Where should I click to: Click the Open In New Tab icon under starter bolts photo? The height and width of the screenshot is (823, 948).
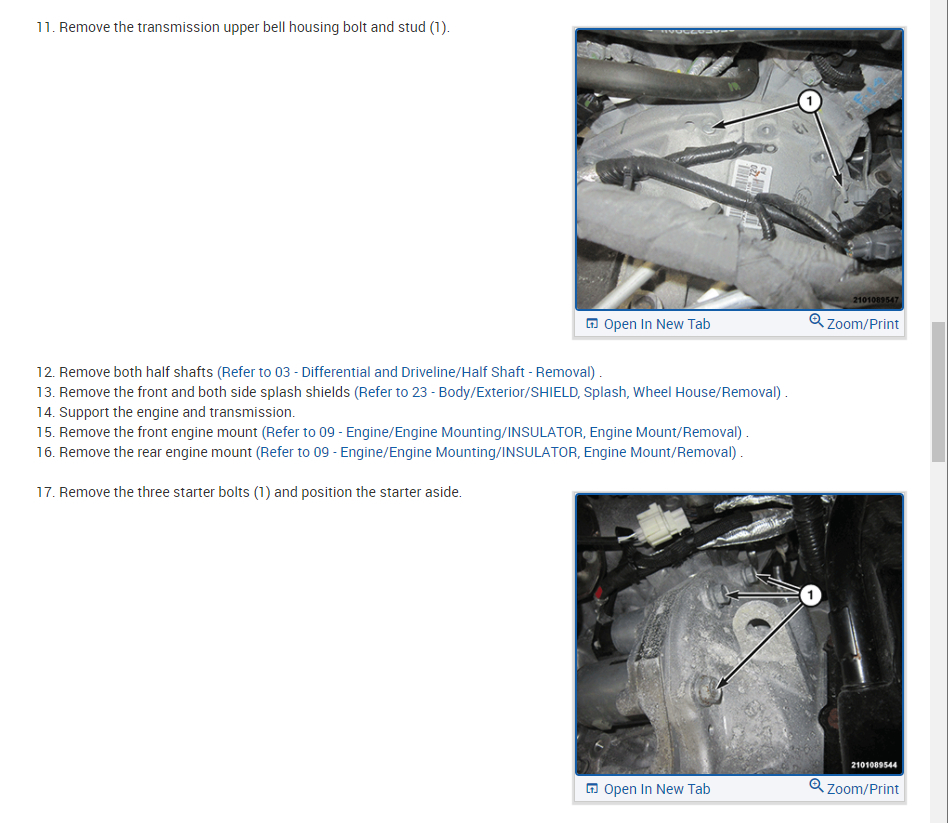click(592, 789)
